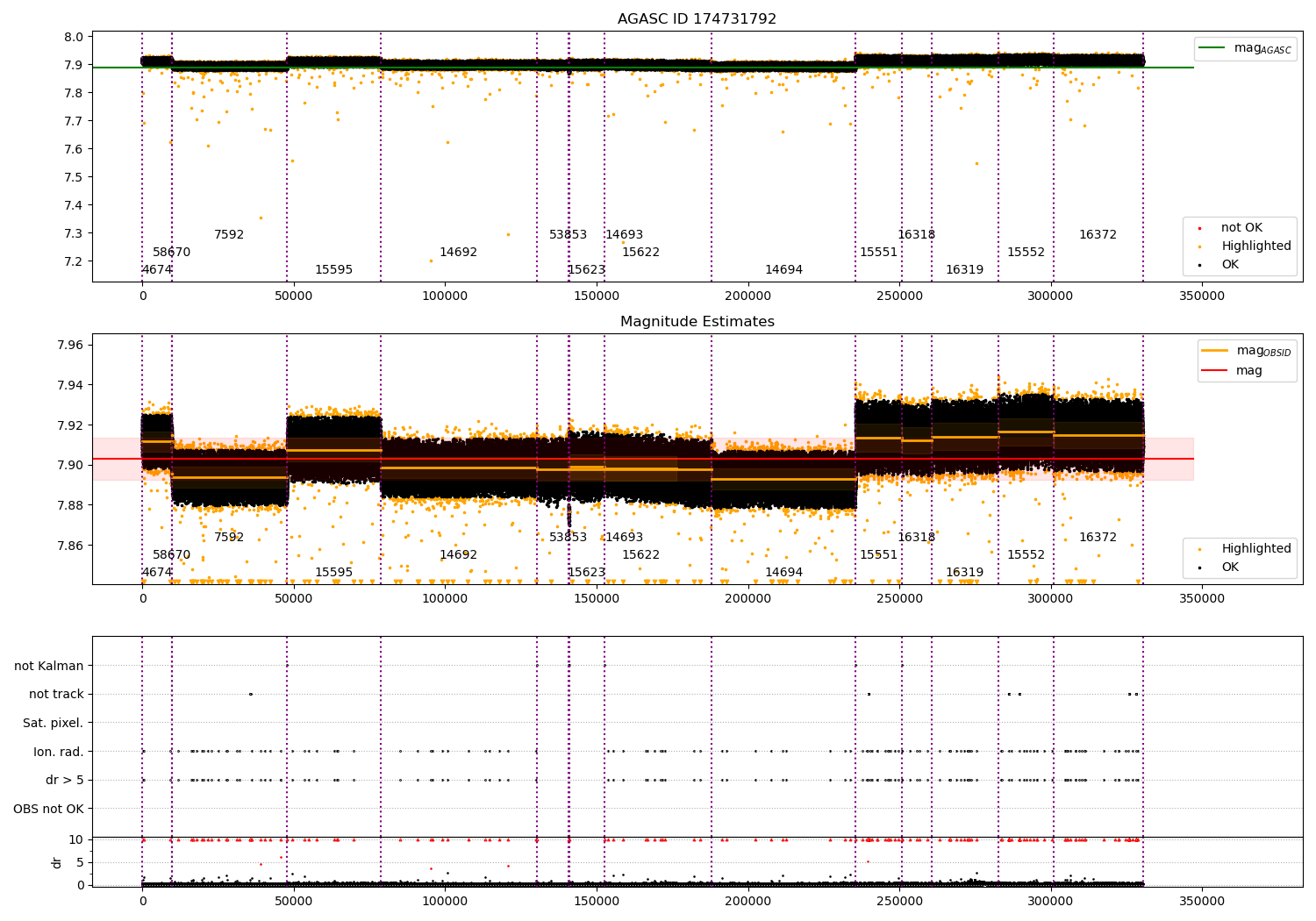Click obsid label 15622 in the middle plot
Screen dimensions: 1316x921
click(x=640, y=555)
